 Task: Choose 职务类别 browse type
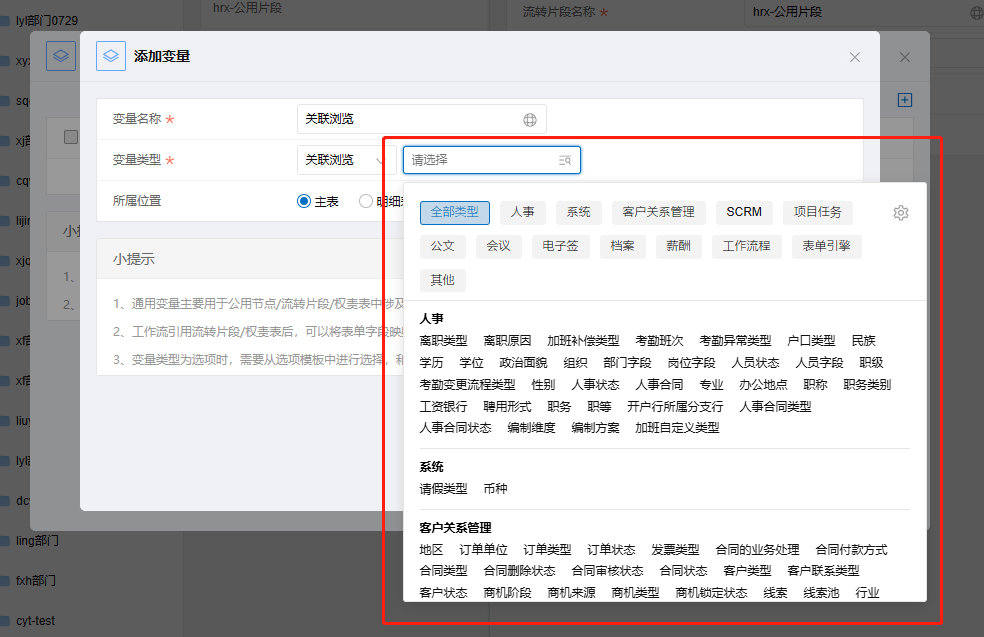click(x=867, y=385)
